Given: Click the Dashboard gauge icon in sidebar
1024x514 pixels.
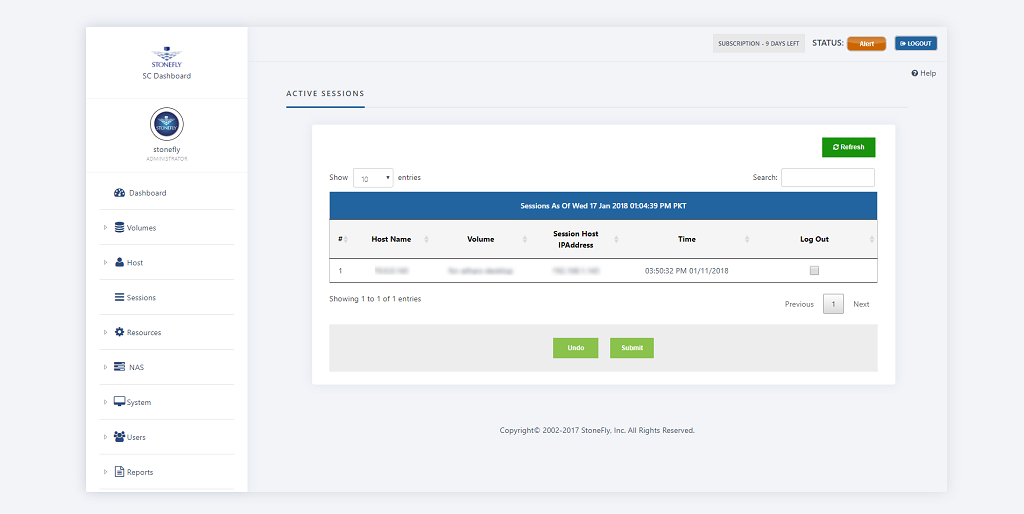Looking at the screenshot, I should (x=120, y=193).
